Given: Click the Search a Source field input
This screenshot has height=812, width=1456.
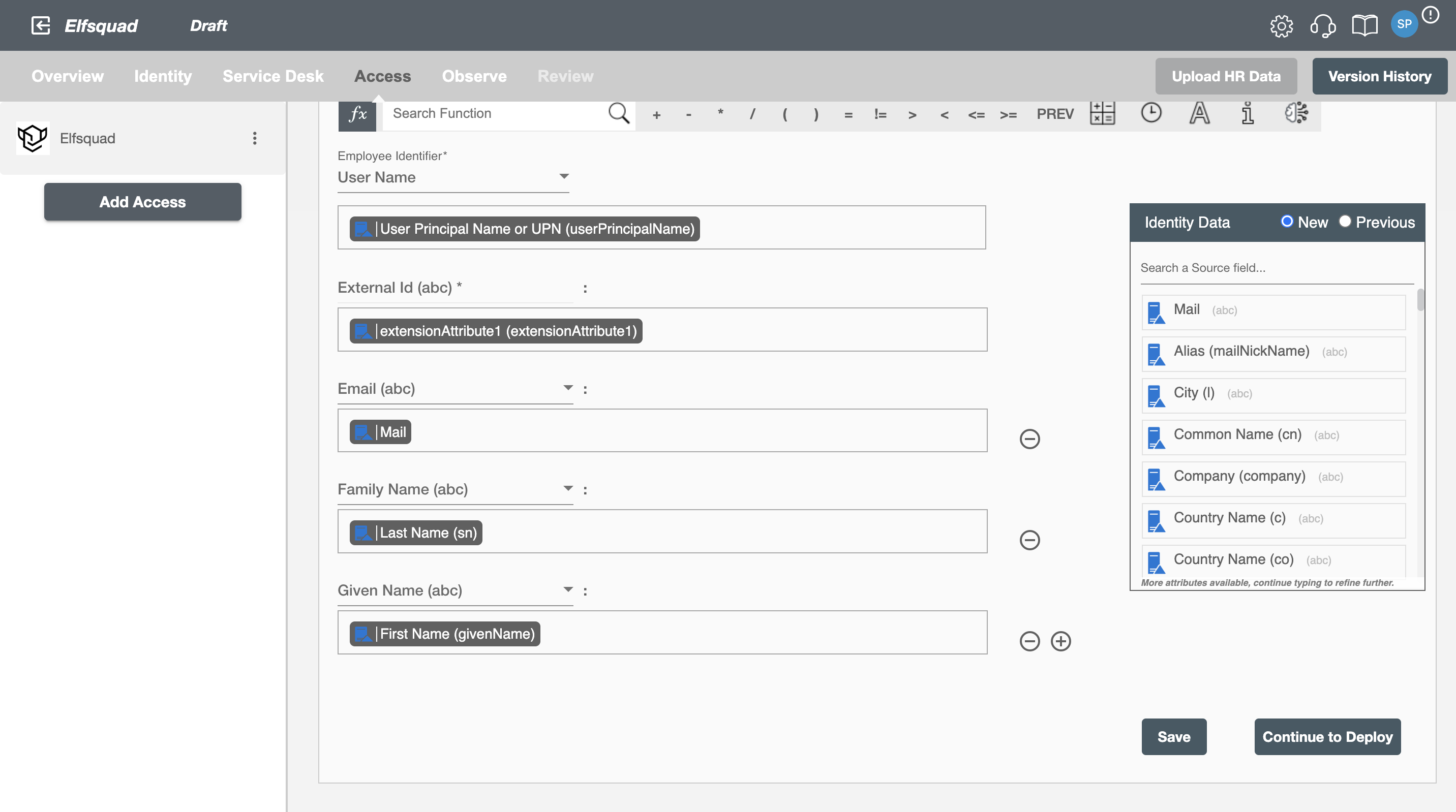Looking at the screenshot, I should click(1277, 268).
